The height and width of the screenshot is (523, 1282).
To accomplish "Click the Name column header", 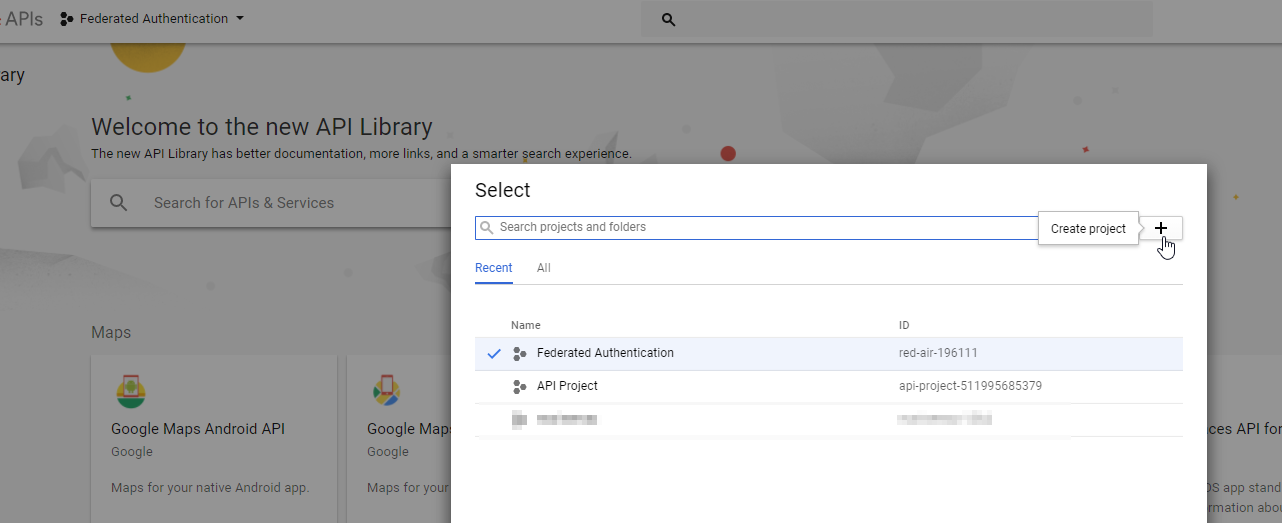I will click(x=525, y=325).
